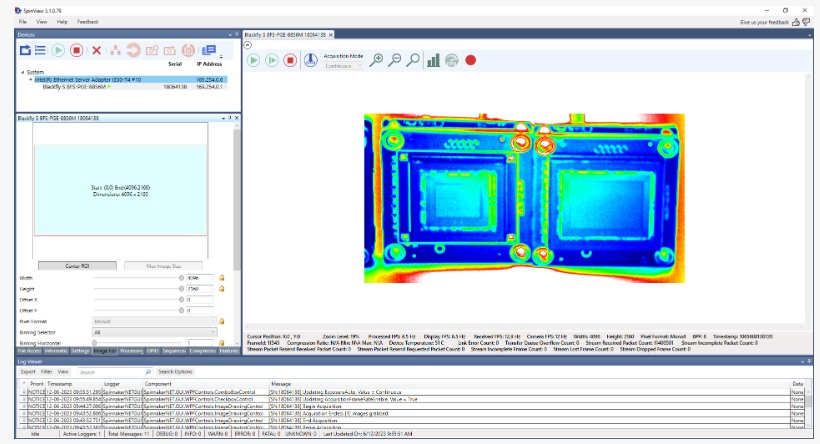Click the Offset X slider
The width and height of the screenshot is (820, 444).
137,300
